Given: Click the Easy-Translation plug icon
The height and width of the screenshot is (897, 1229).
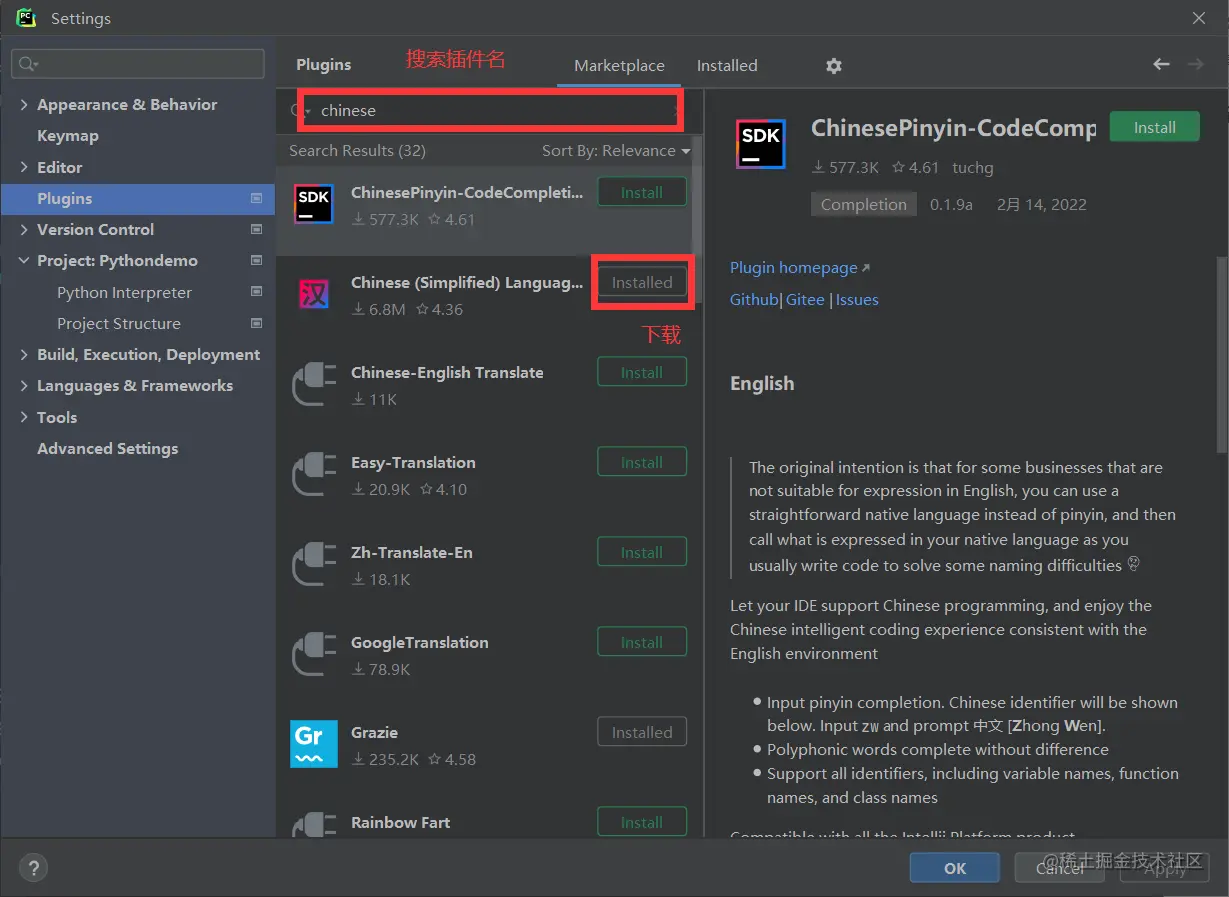Looking at the screenshot, I should 314,474.
